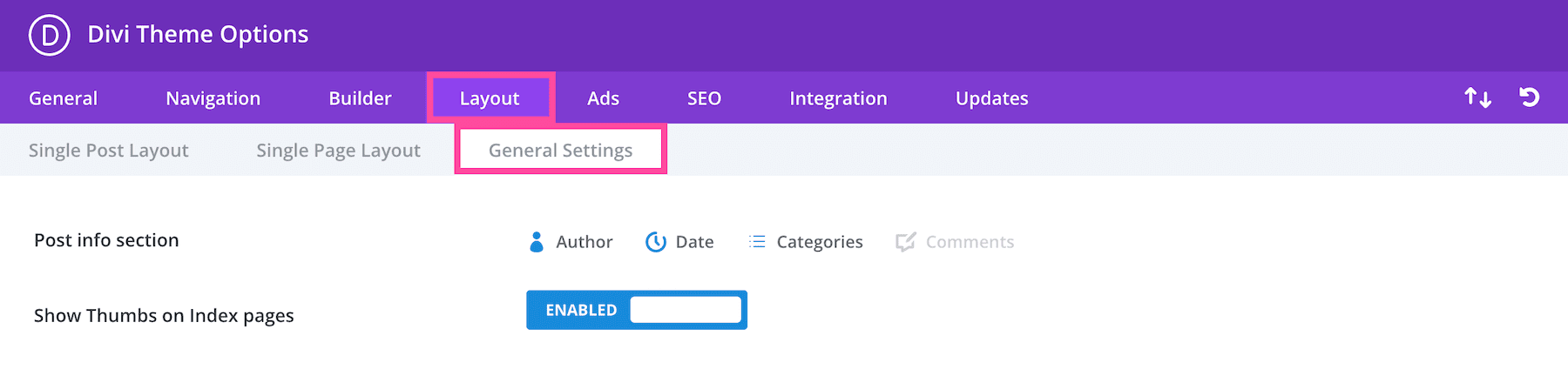
Task: Toggle Categories in Post info section
Action: 806,242
